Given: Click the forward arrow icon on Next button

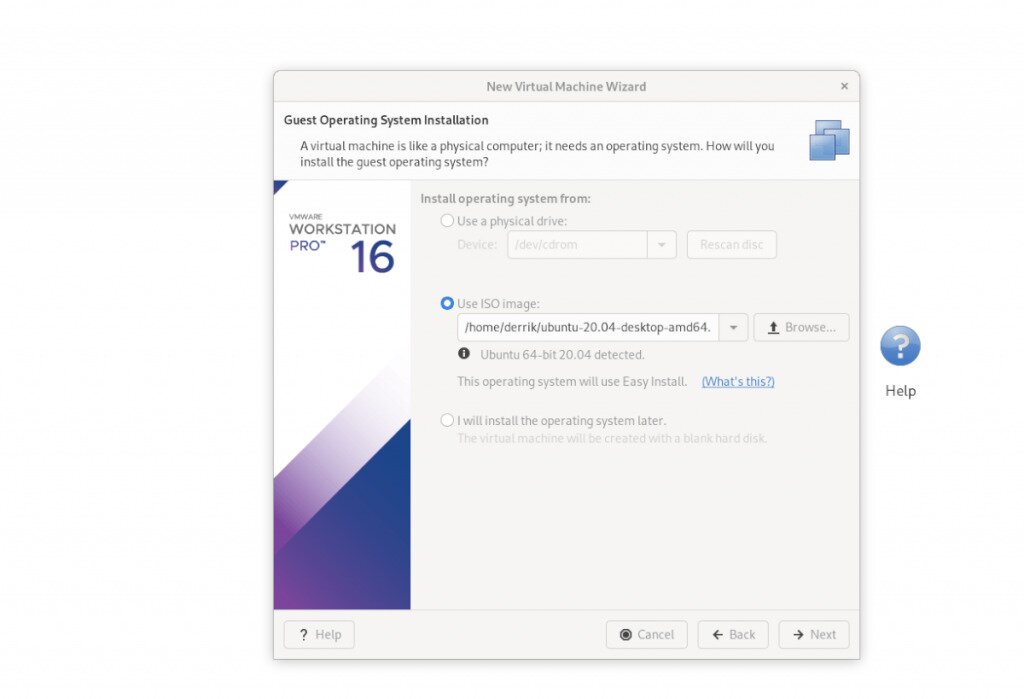Looking at the screenshot, I should point(797,634).
